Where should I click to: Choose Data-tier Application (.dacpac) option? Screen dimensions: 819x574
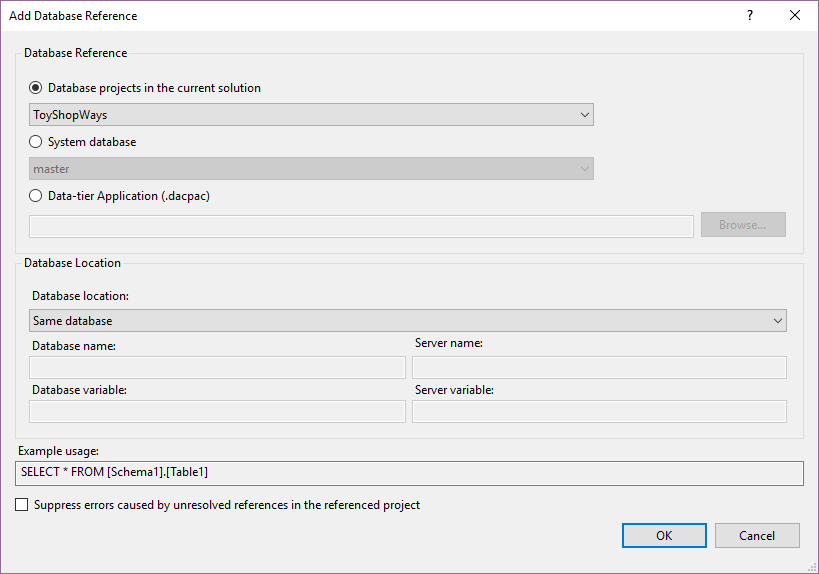pos(37,196)
